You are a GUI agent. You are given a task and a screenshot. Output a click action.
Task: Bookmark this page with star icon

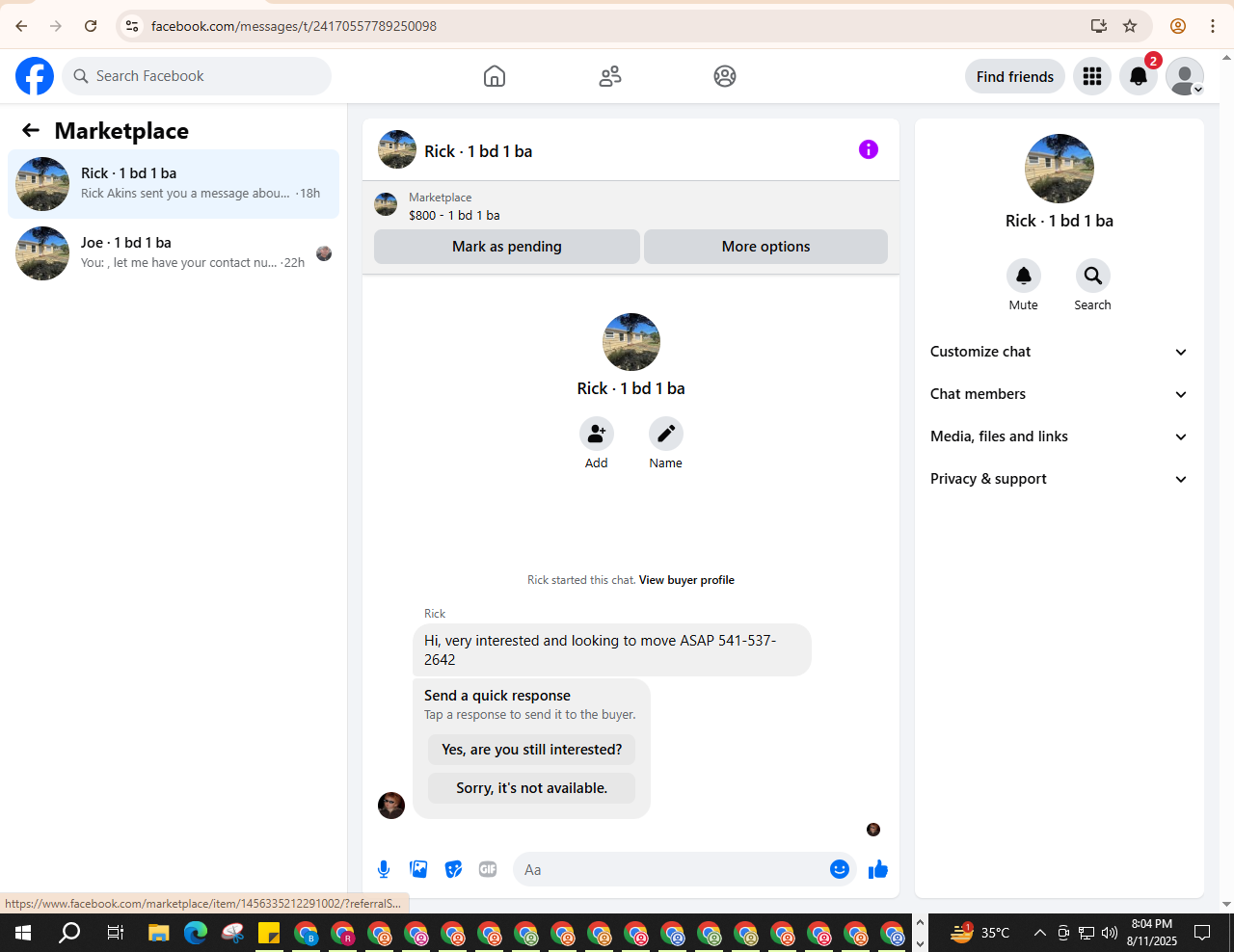tap(1130, 26)
